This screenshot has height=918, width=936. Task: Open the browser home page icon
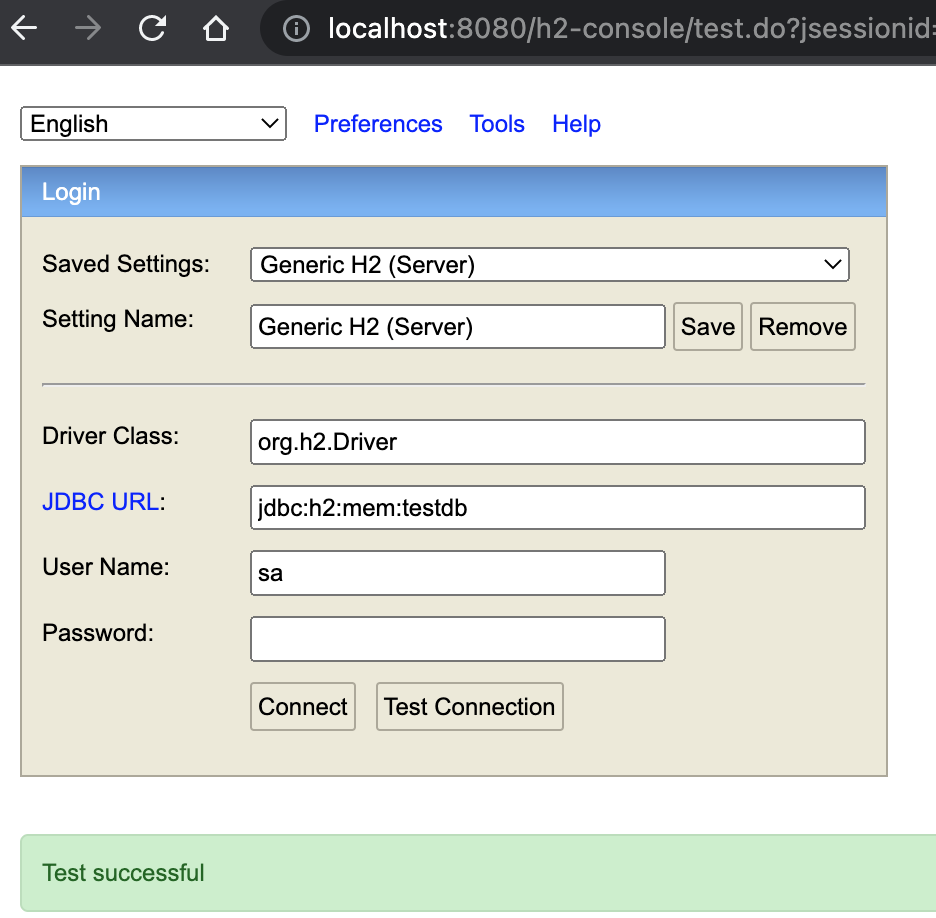(x=215, y=28)
